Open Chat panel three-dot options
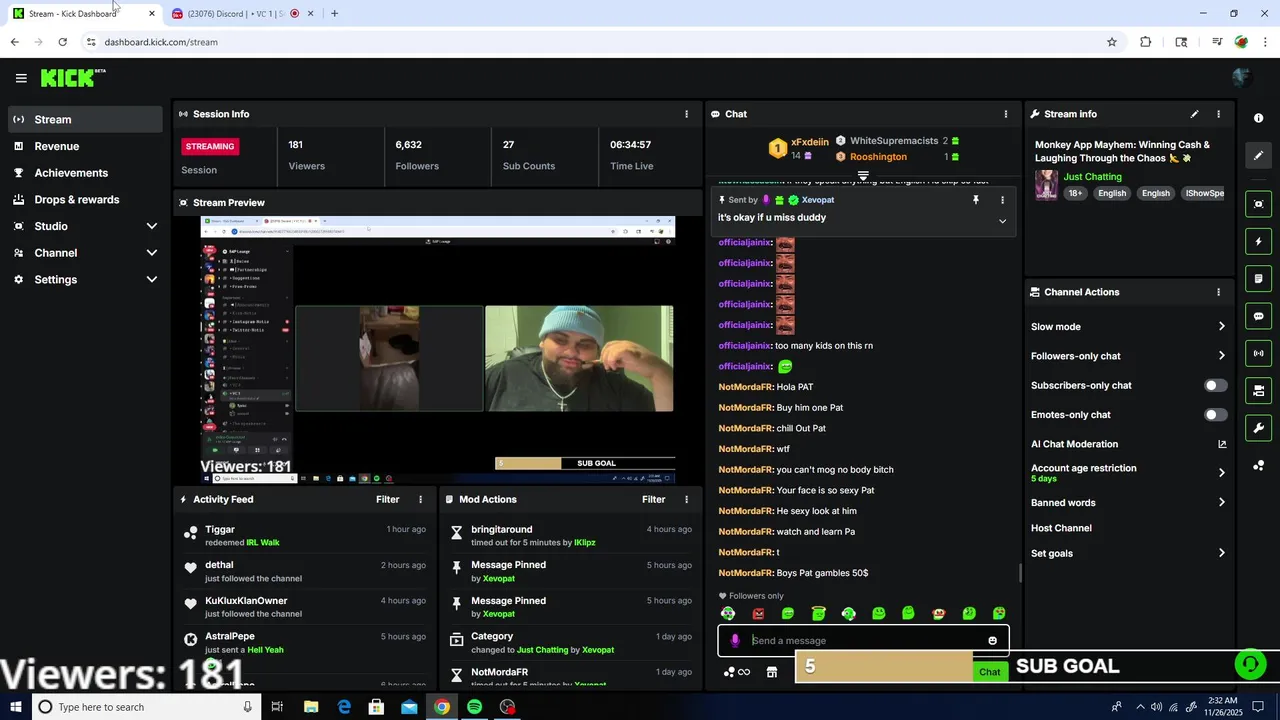The width and height of the screenshot is (1280, 720). (1006, 114)
